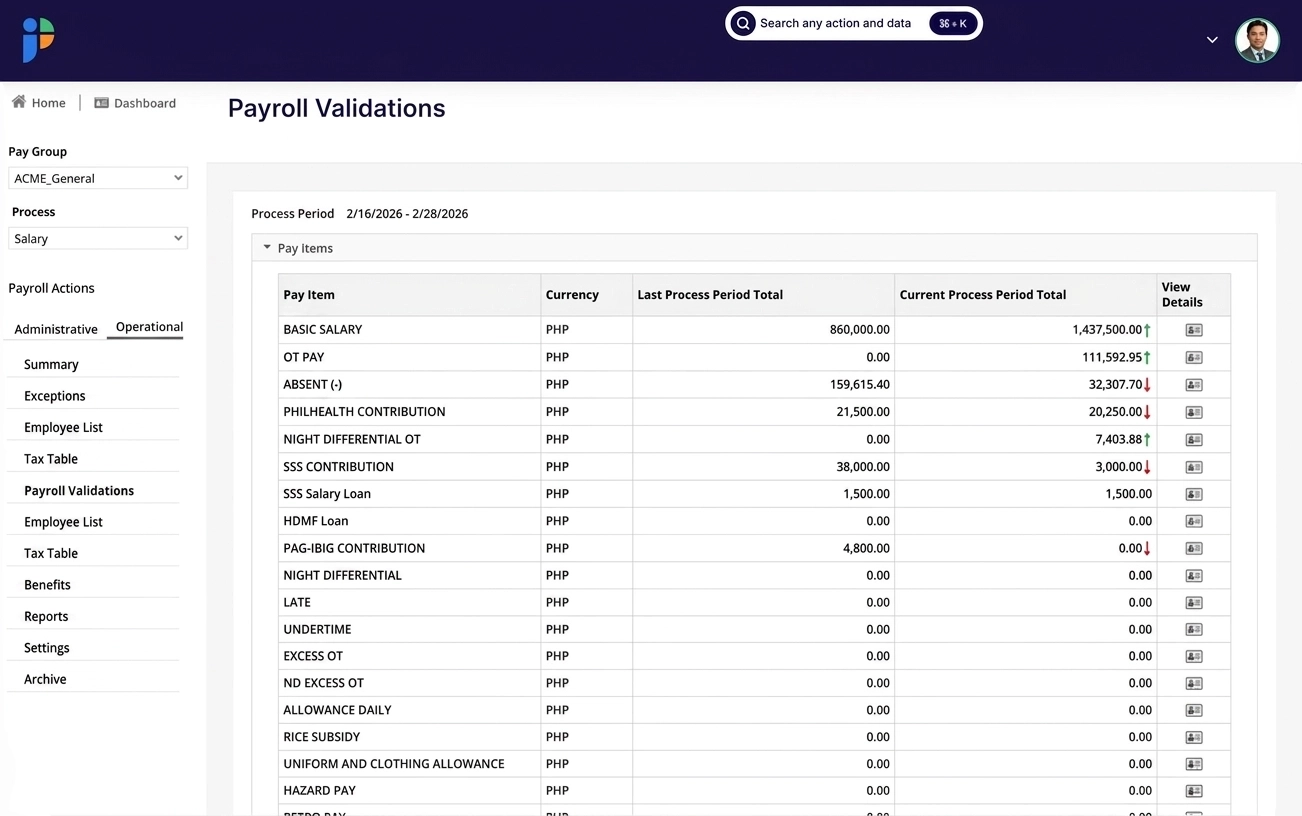Screen dimensions: 1302x816
Task: Open the Dashboard link
Action: tap(135, 103)
